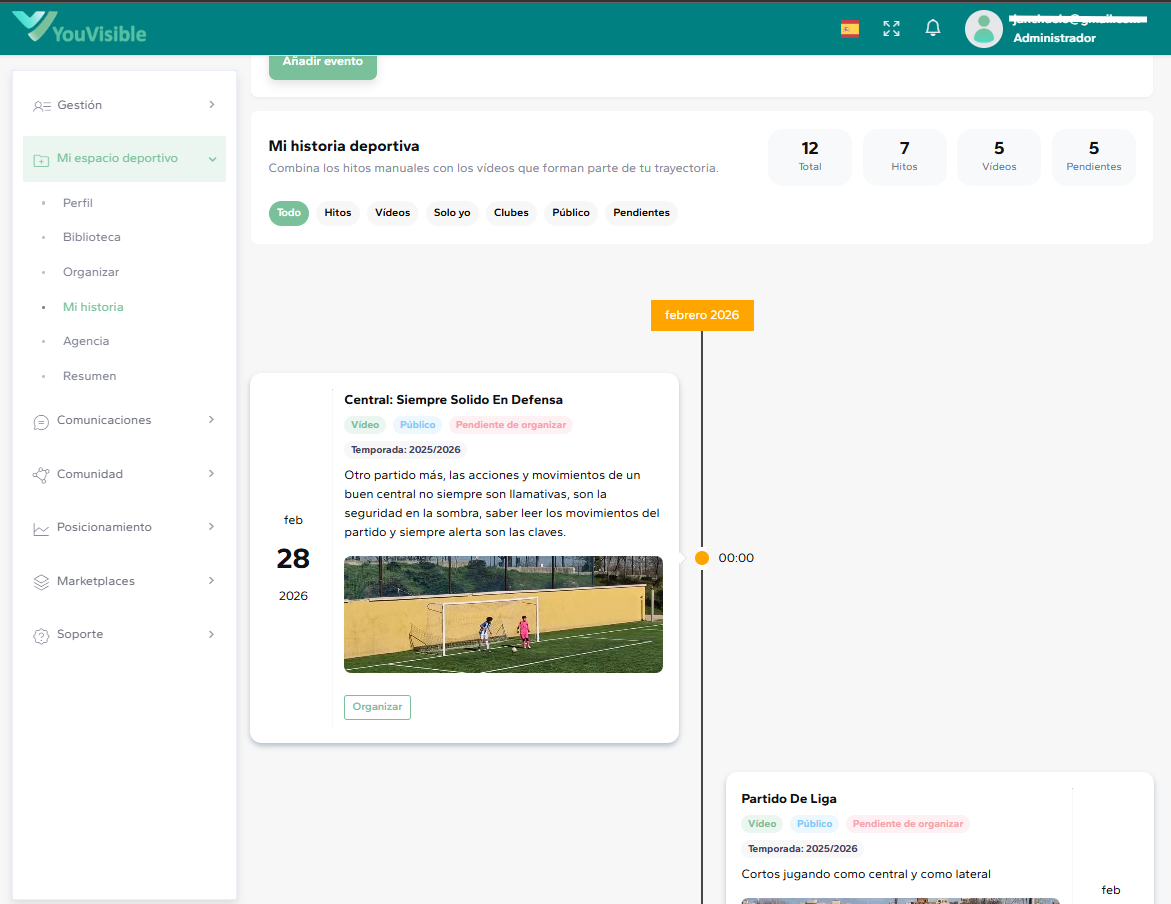This screenshot has height=904, width=1171.
Task: Open the Agencia page
Action: (86, 341)
